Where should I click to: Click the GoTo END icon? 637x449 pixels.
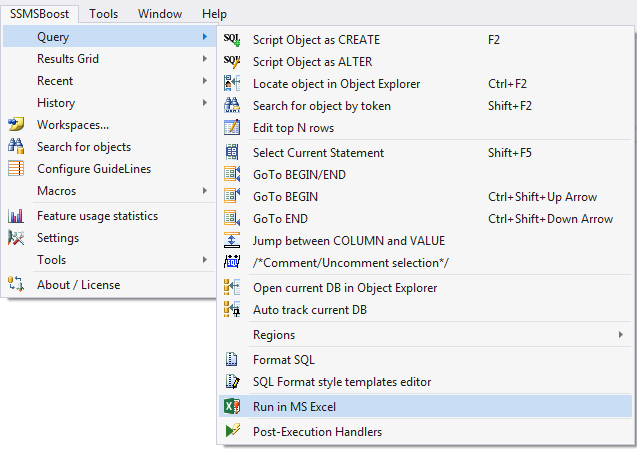[x=232, y=219]
